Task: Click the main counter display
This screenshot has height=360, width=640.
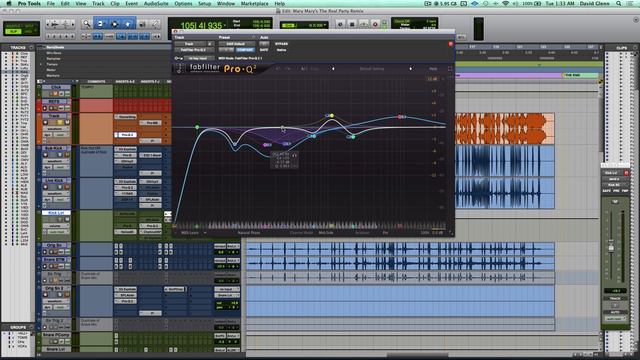Action: [201, 26]
